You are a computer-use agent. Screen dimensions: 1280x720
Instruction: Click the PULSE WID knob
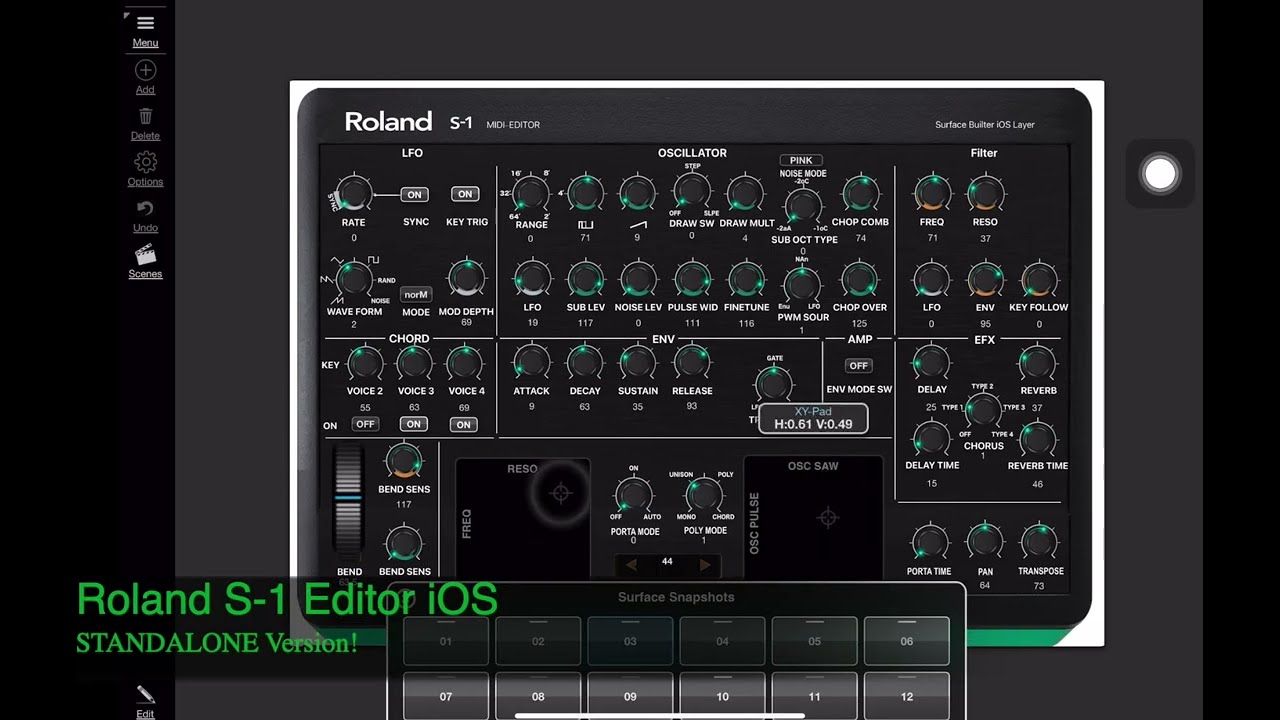[692, 279]
